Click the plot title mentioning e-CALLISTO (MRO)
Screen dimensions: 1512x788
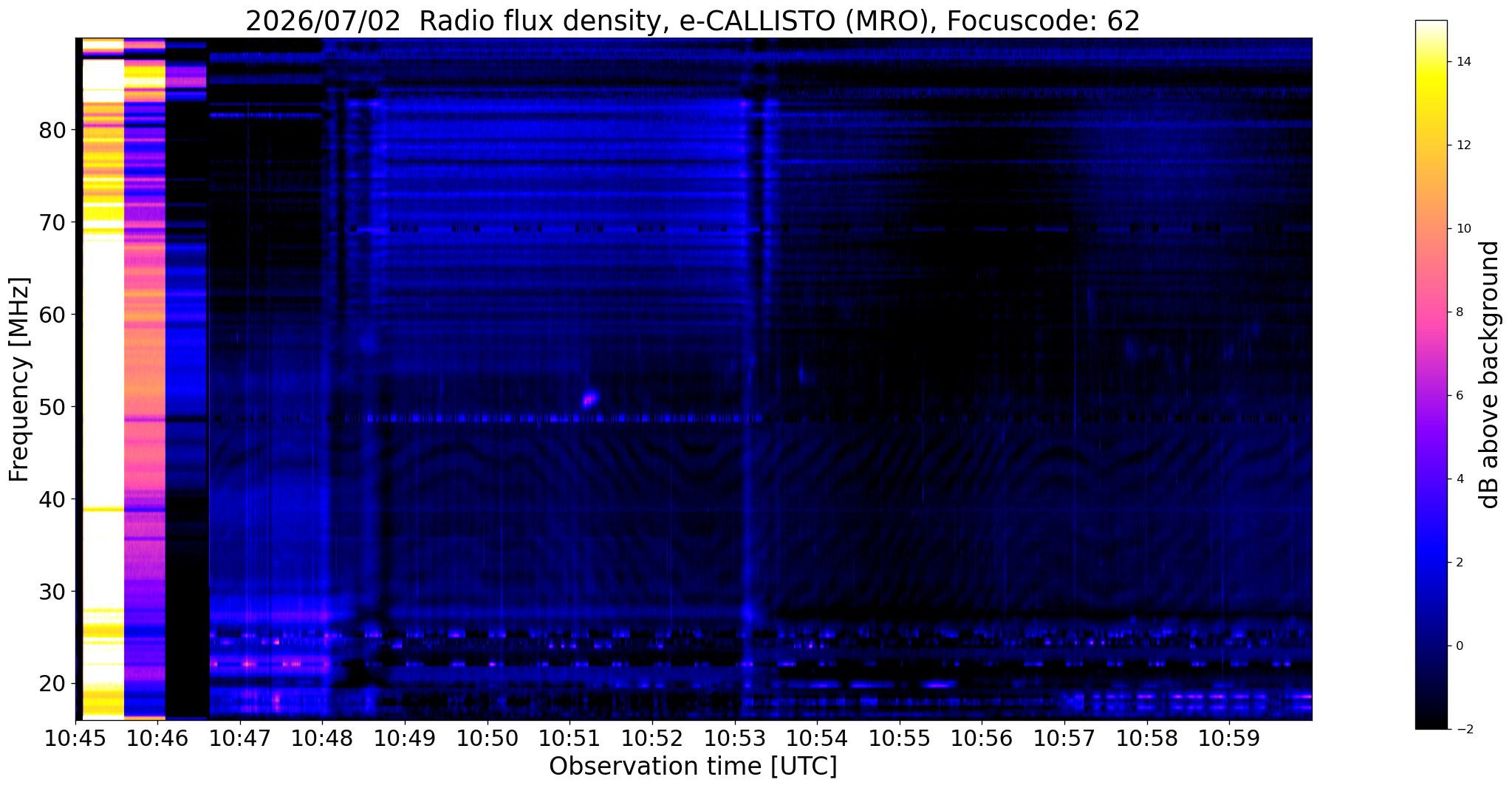point(693,21)
